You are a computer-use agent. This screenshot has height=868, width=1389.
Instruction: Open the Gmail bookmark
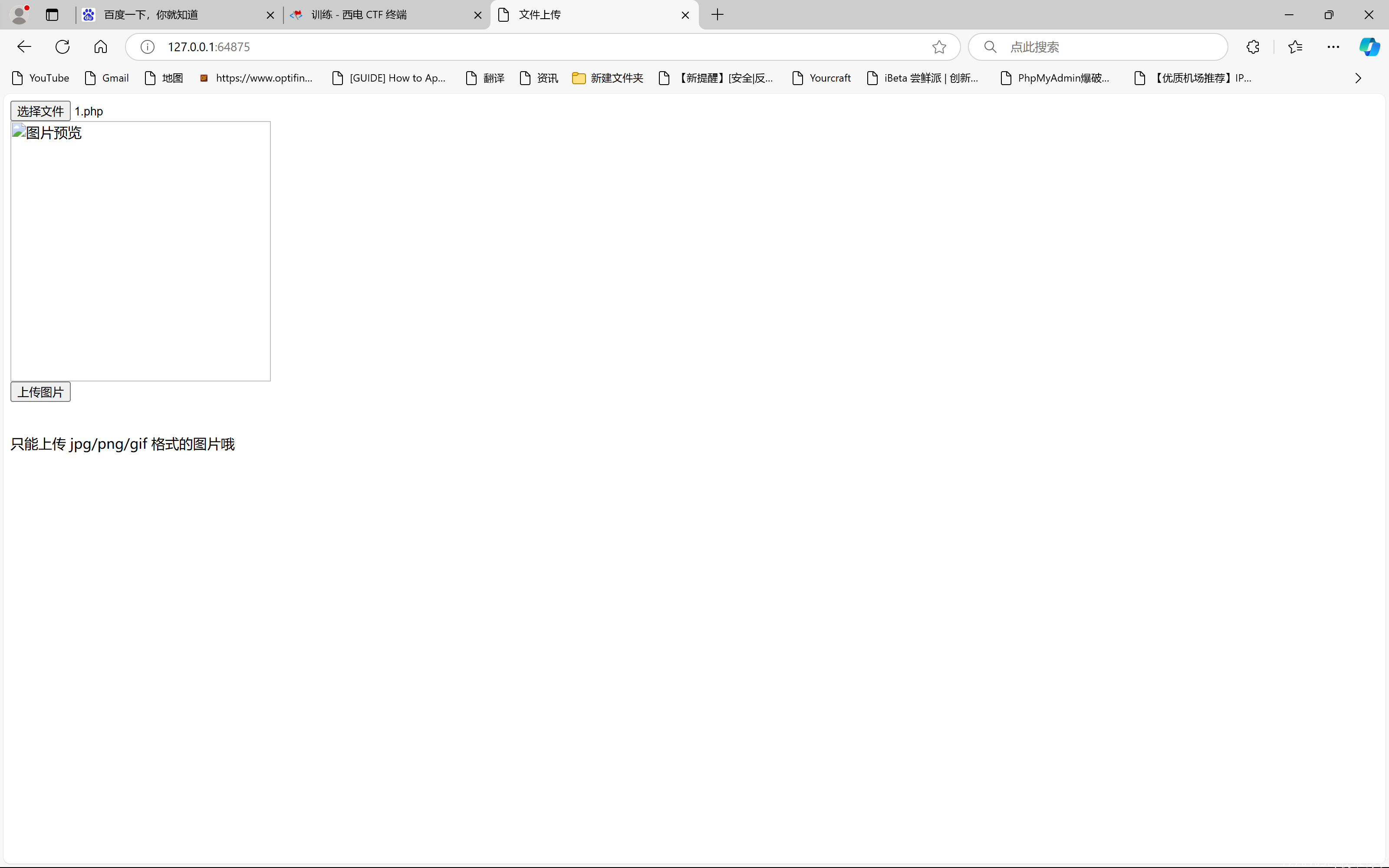(x=107, y=78)
